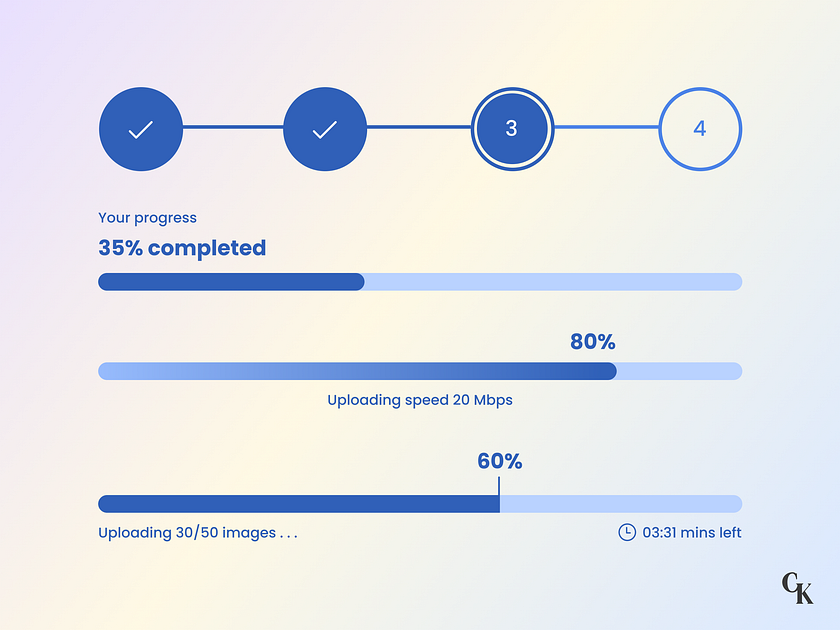Viewport: 840px width, 630px height.
Task: Click the clock icon beside remaining time
Action: pyautogui.click(x=627, y=532)
